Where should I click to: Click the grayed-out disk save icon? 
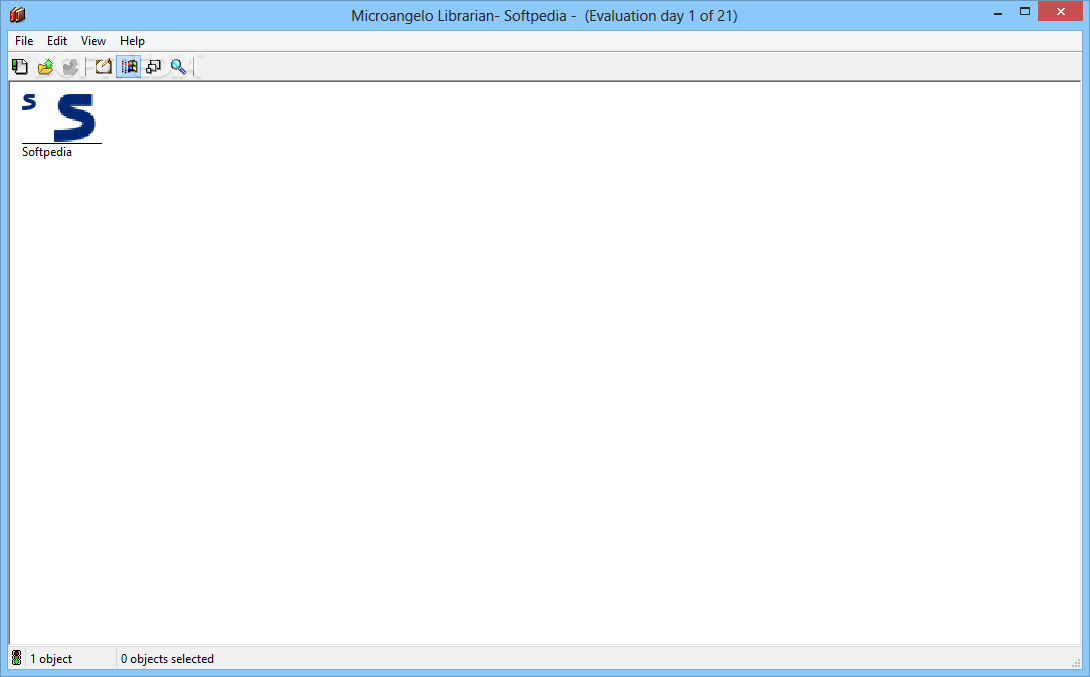click(x=70, y=67)
